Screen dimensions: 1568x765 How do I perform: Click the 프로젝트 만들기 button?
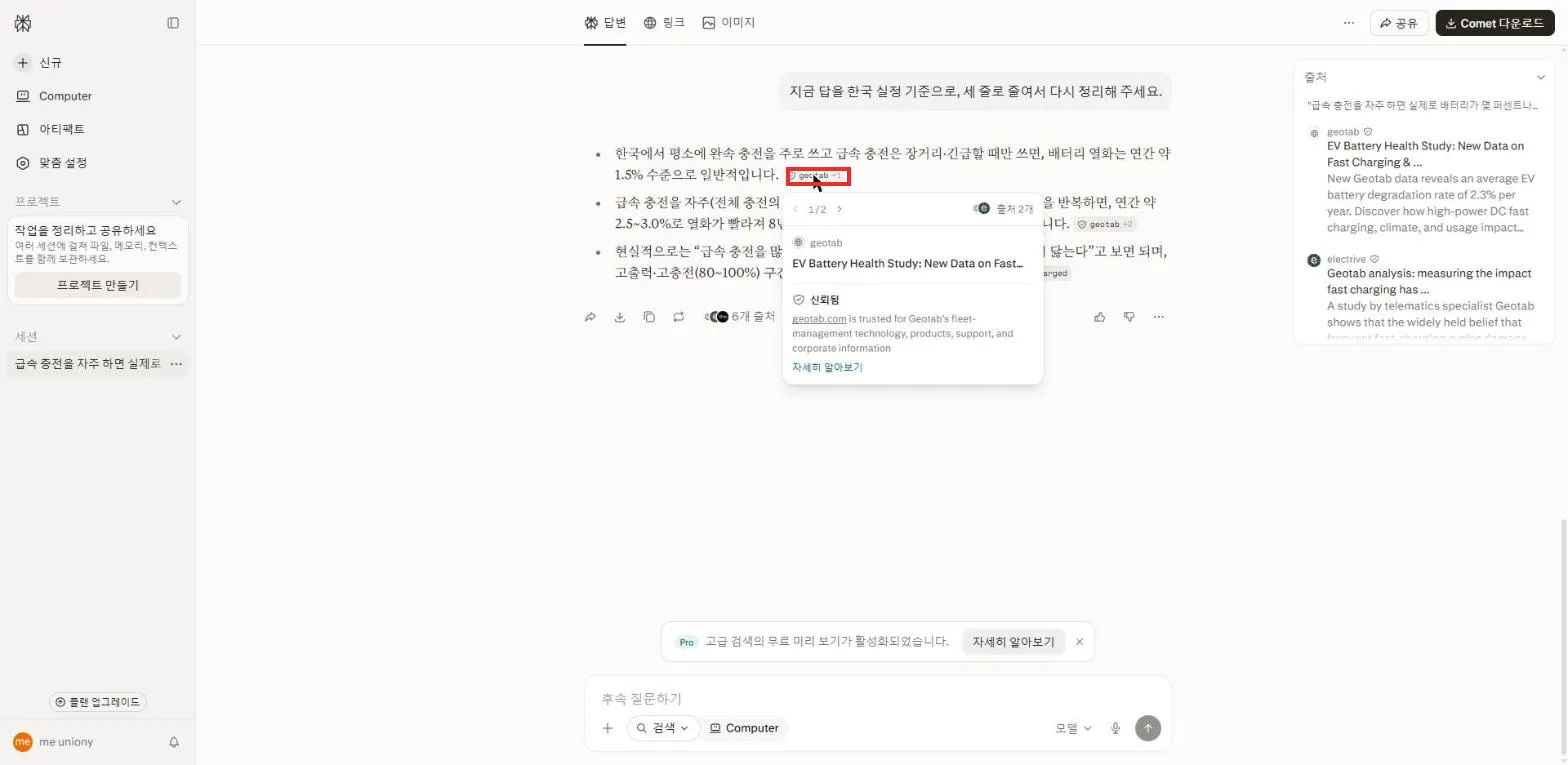(98, 285)
